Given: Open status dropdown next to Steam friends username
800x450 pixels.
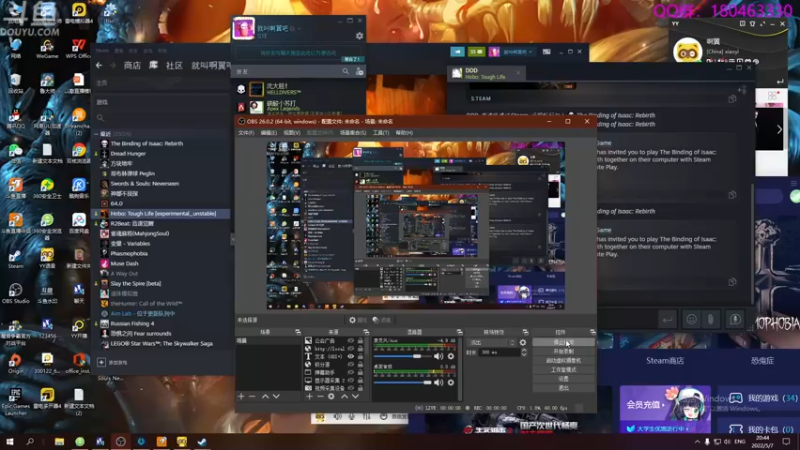Looking at the screenshot, I should [299, 29].
